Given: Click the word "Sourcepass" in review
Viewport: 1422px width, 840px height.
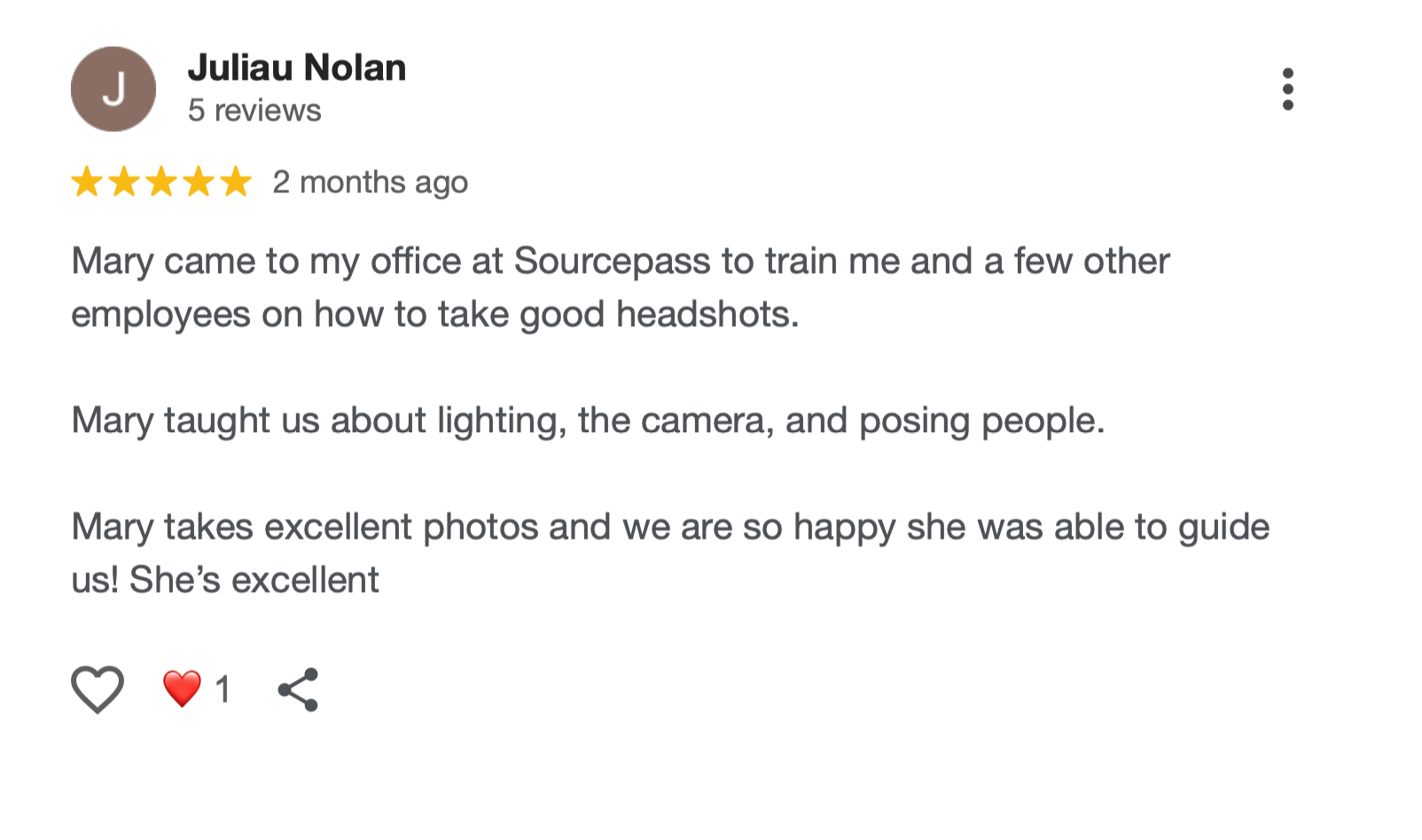Looking at the screenshot, I should tap(612, 261).
